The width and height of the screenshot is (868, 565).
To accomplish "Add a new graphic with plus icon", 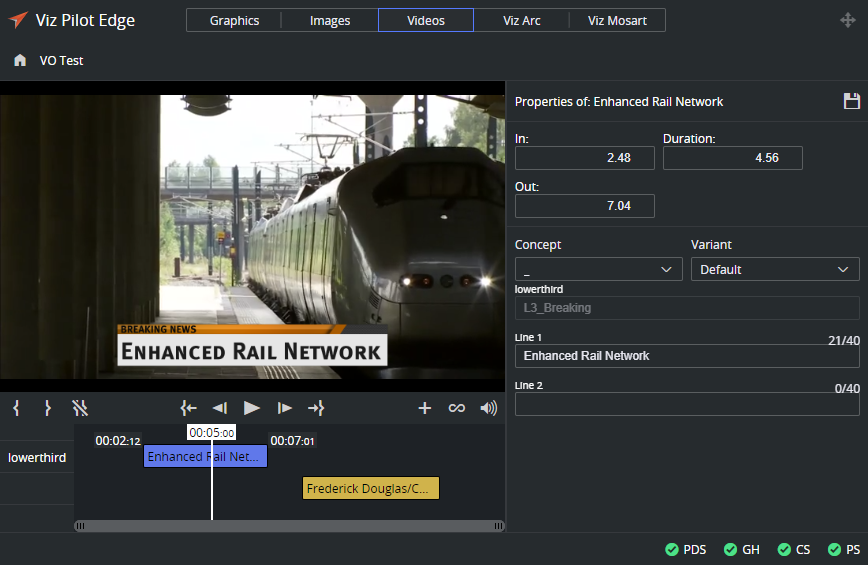I will tap(424, 408).
